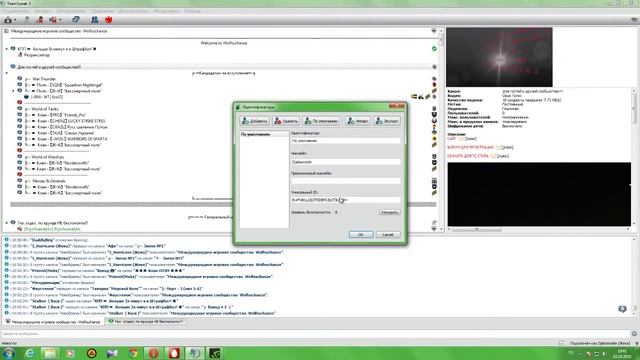Select the World of Warships channel row
Image resolution: width=640 pixels, height=360 pixels.
[44, 157]
